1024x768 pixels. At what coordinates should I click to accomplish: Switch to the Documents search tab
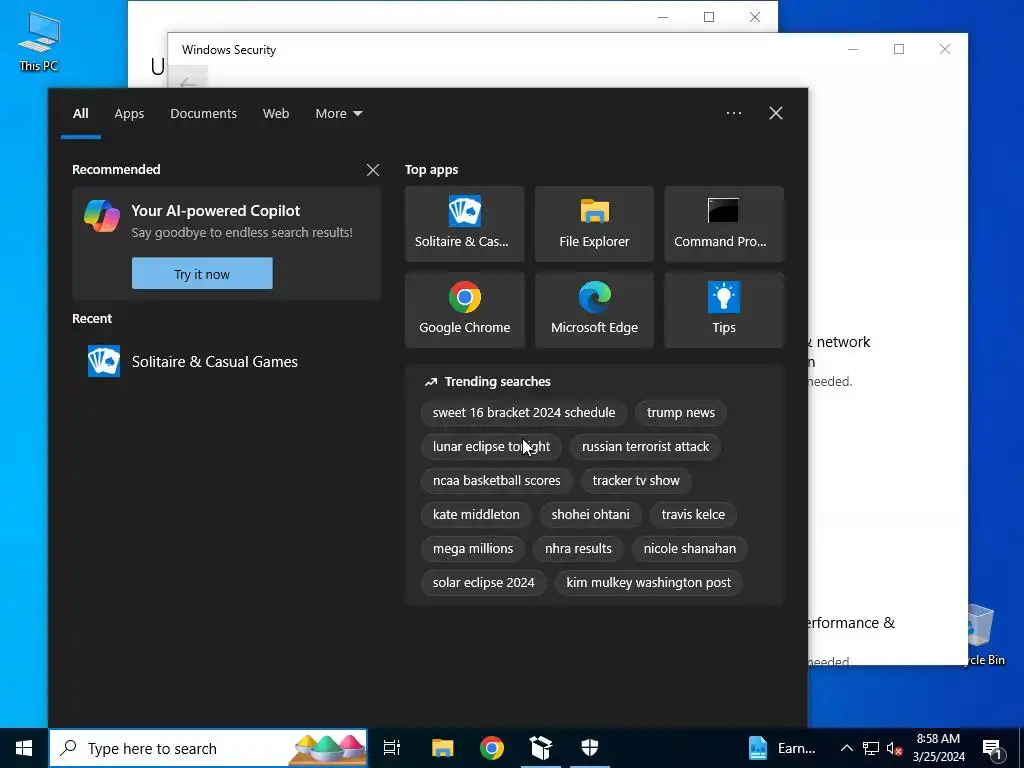point(203,114)
